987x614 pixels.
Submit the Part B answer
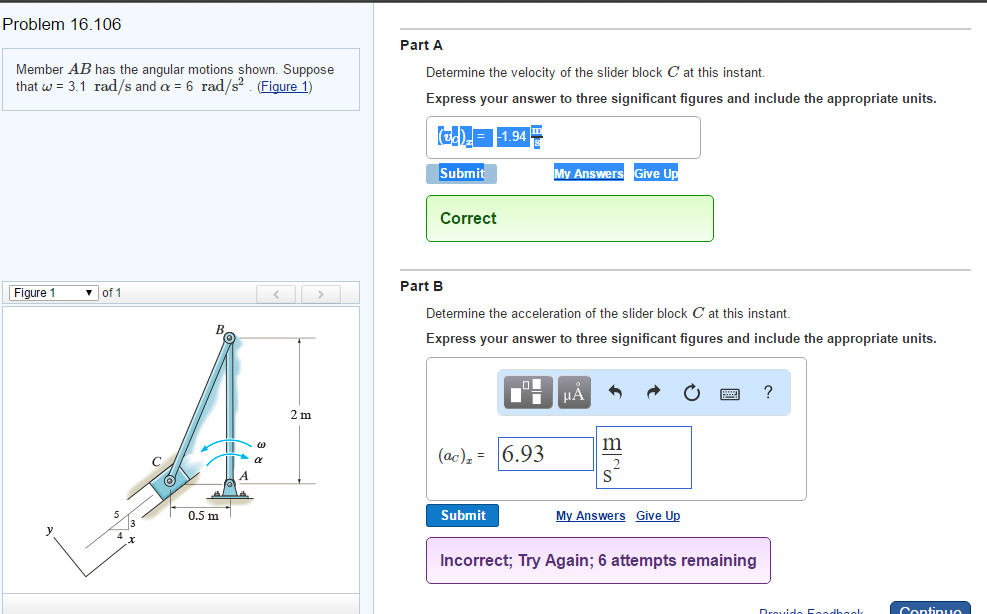pyautogui.click(x=462, y=515)
